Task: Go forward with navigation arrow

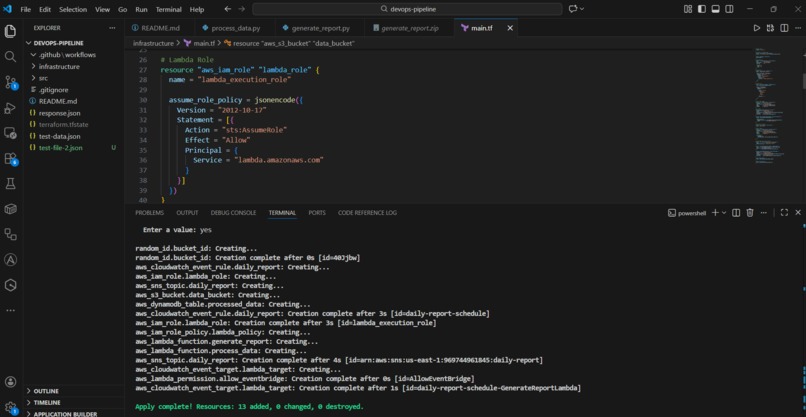Action: (x=242, y=9)
